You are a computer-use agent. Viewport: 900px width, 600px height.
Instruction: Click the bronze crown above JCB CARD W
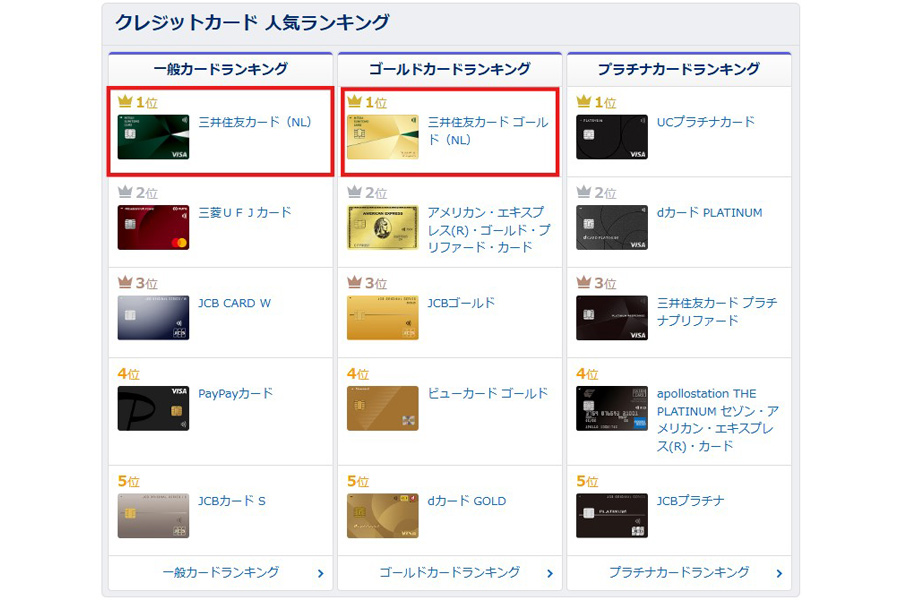(125, 282)
